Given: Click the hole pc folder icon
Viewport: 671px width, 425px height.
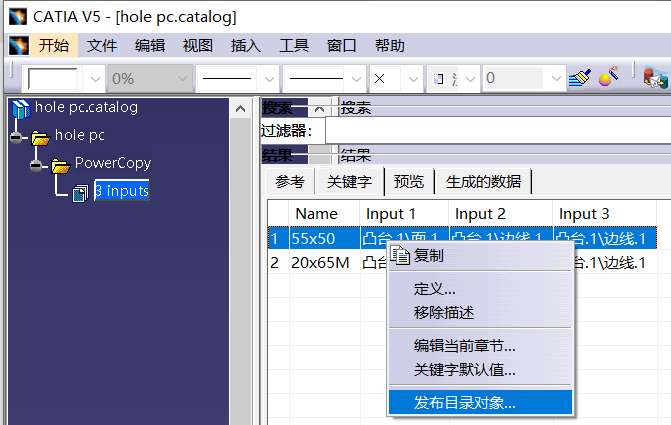Looking at the screenshot, I should (41, 138).
